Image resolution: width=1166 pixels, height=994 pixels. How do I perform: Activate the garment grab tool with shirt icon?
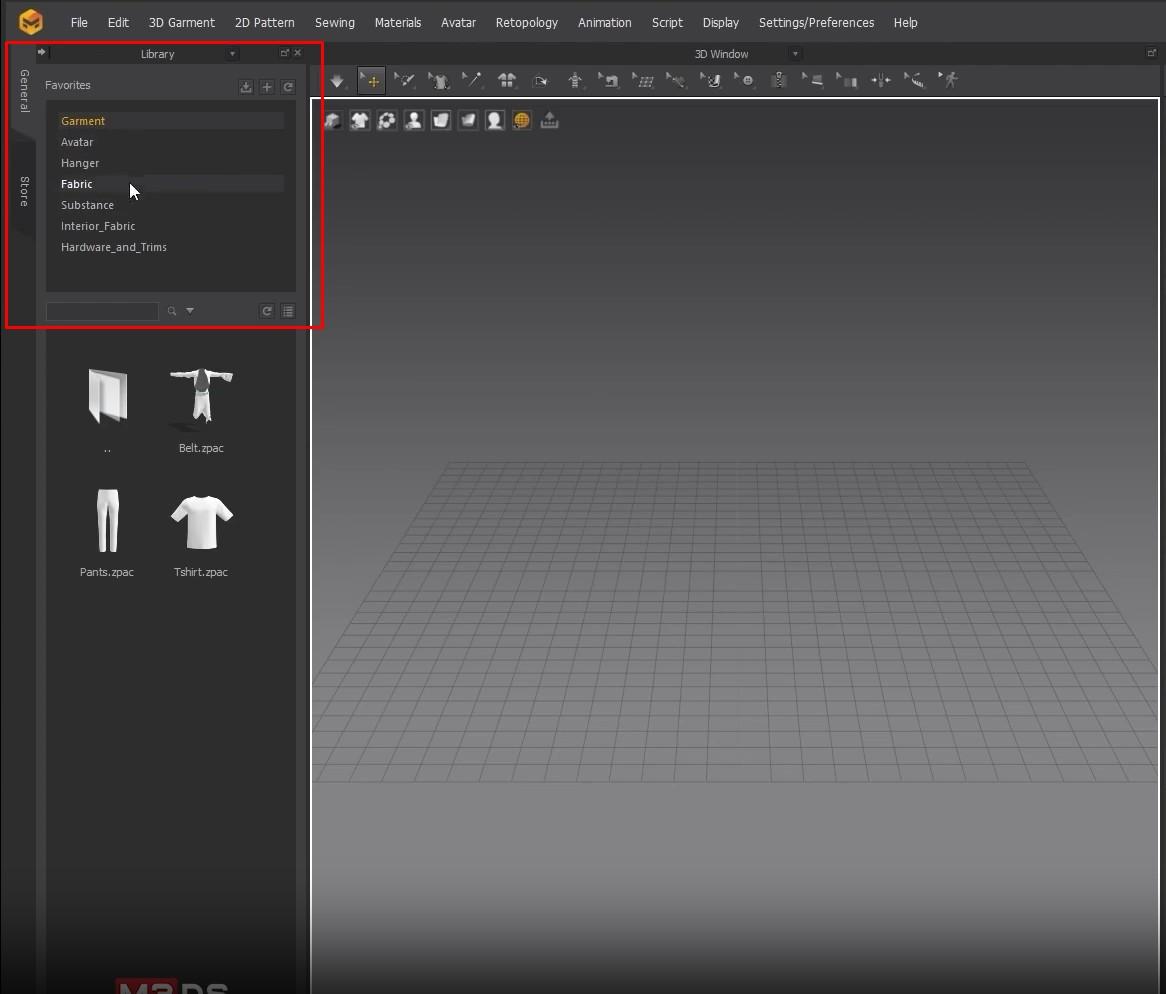(x=439, y=80)
